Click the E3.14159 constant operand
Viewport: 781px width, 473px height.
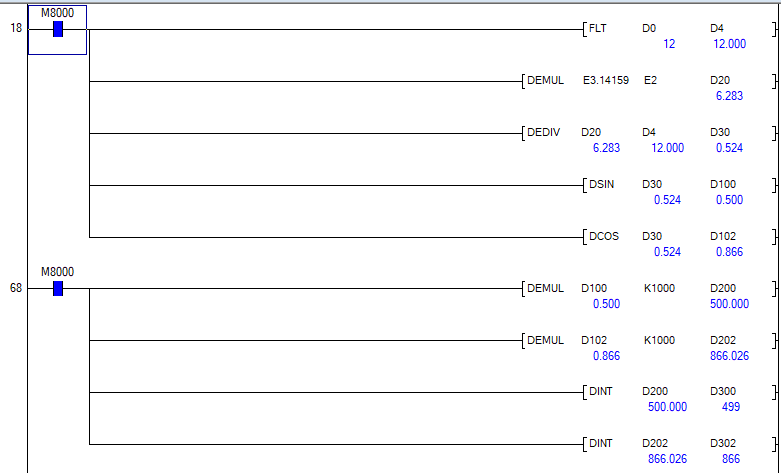point(605,80)
